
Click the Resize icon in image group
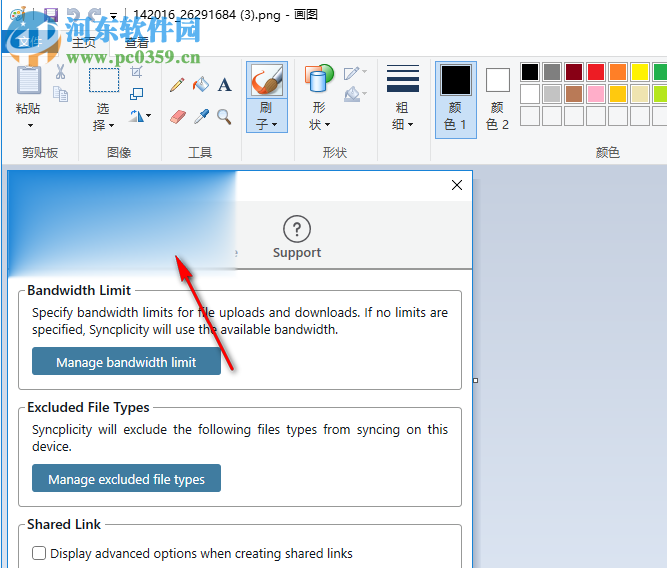click(x=136, y=94)
